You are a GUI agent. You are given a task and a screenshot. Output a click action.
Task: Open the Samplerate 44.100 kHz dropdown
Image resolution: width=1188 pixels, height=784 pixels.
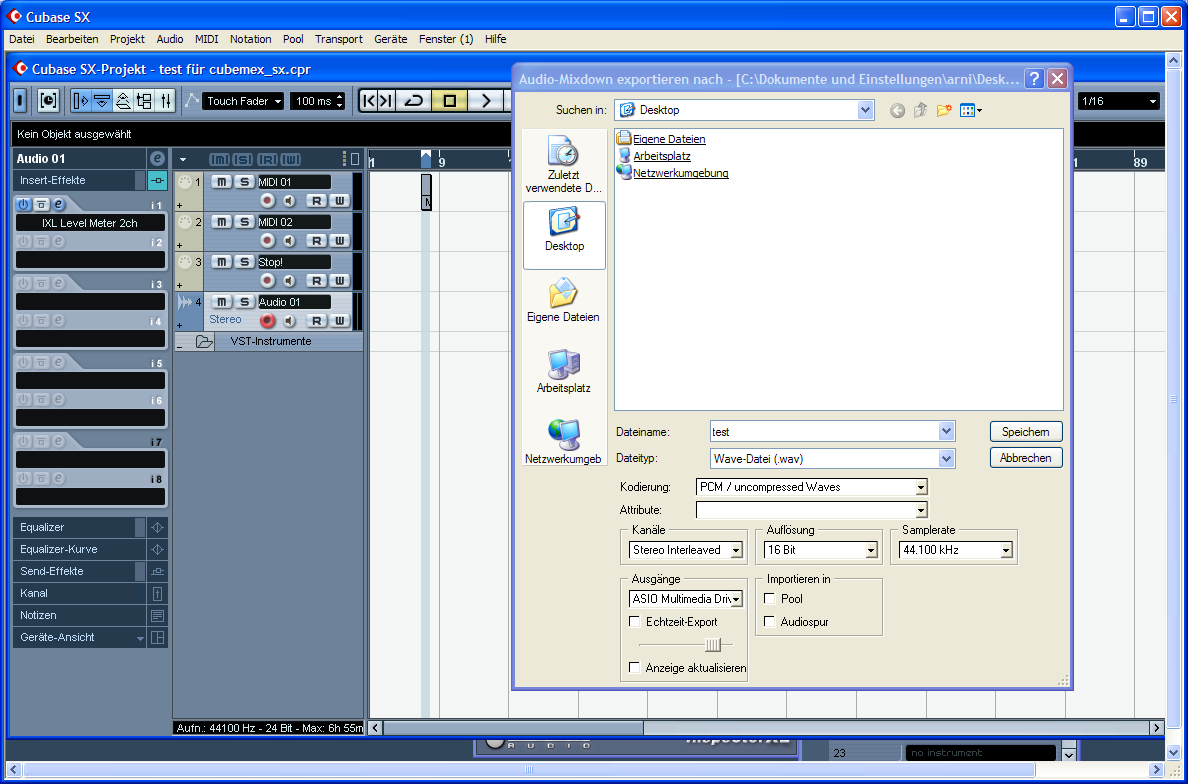click(1006, 551)
